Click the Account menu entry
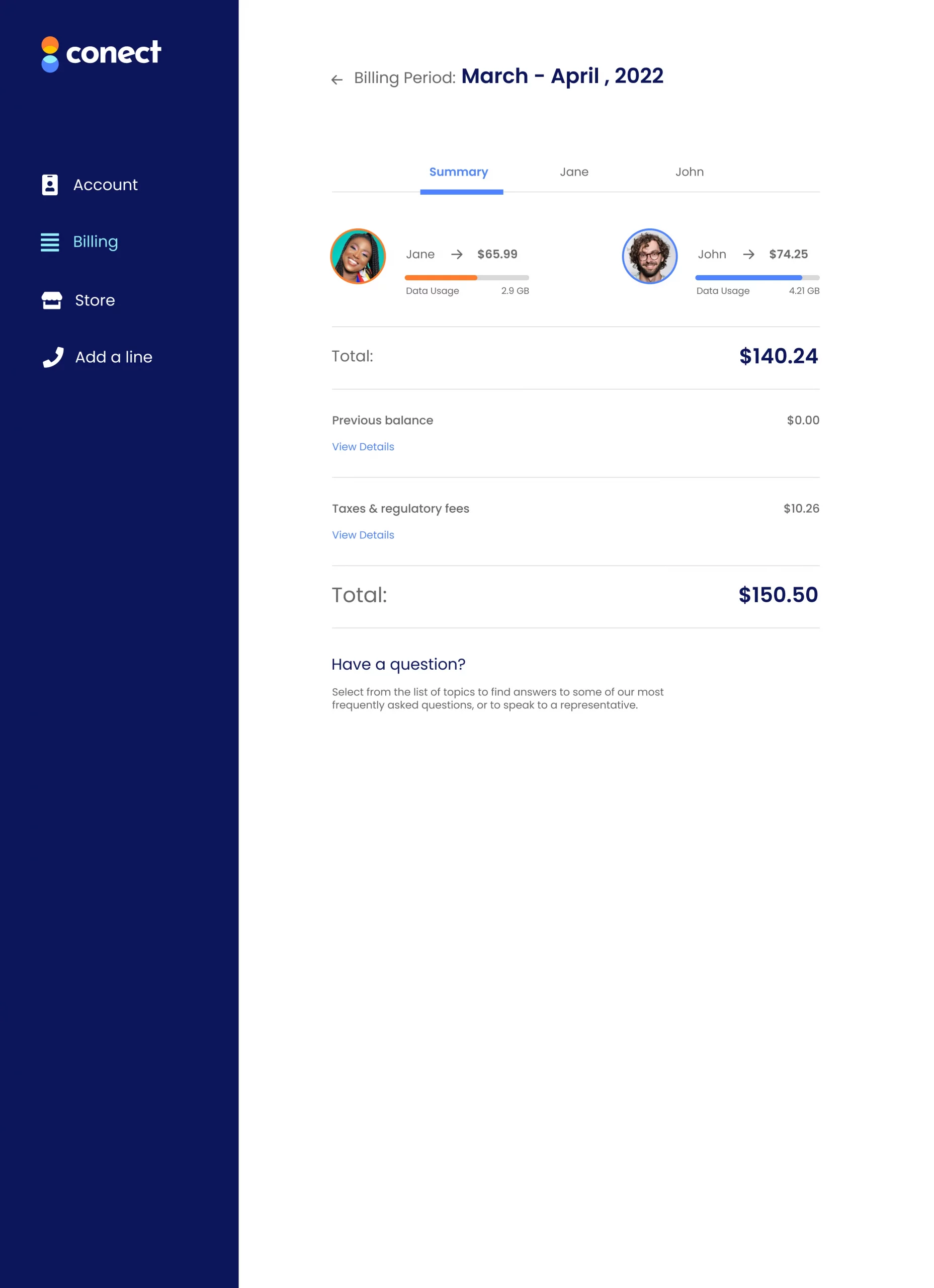Screen dimensions: 934x1288 pos(106,185)
